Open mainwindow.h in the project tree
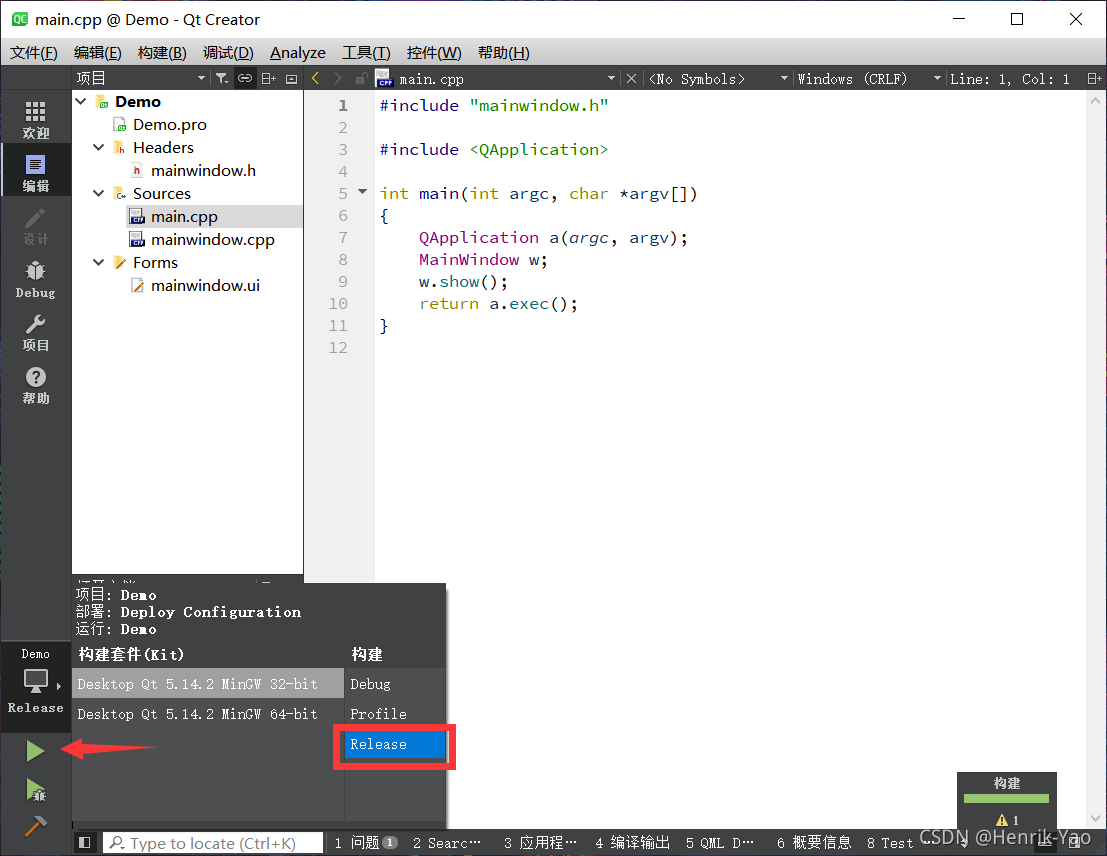This screenshot has height=856, width=1107. (x=203, y=171)
